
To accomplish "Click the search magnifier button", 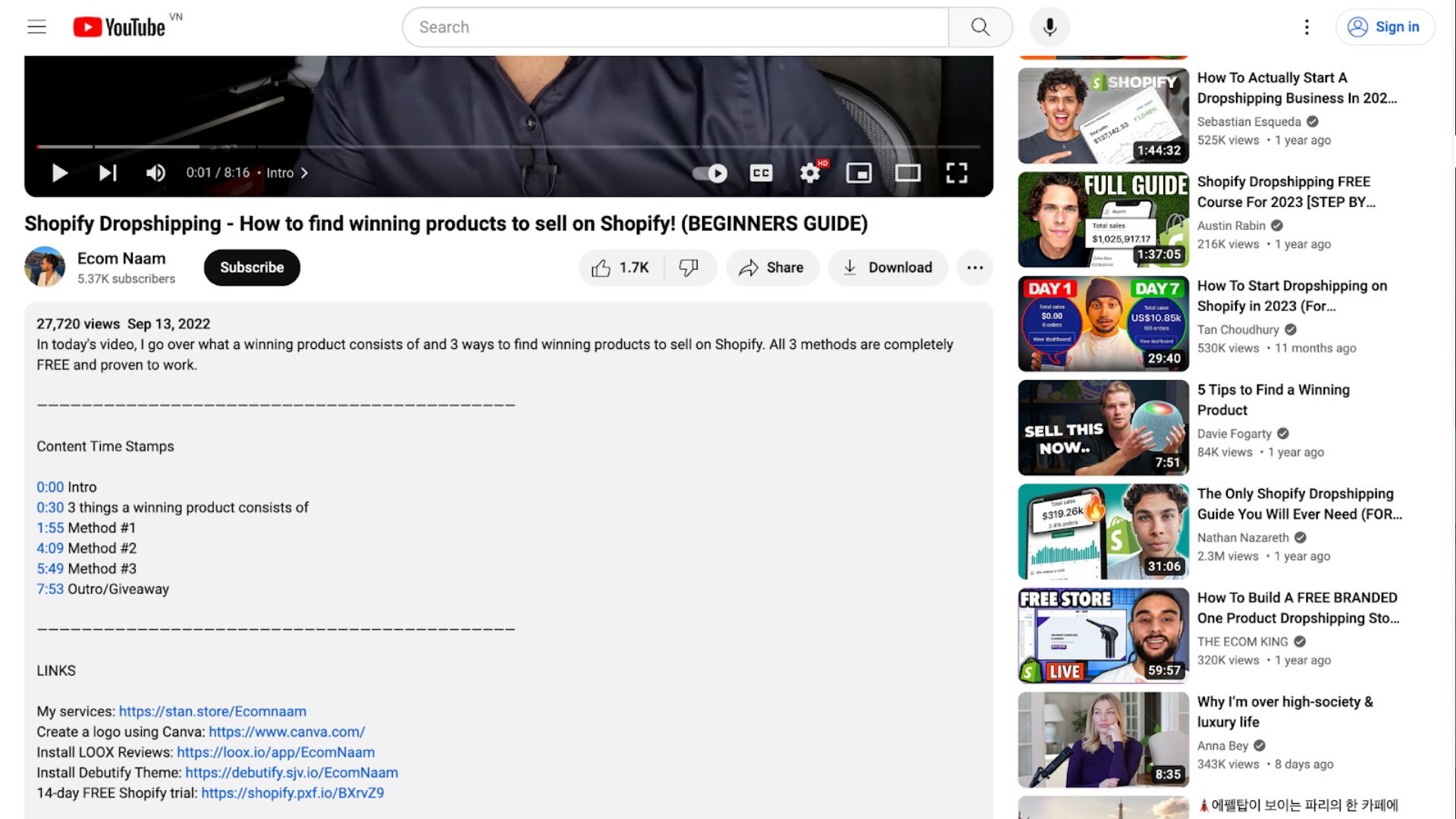I will tap(981, 27).
